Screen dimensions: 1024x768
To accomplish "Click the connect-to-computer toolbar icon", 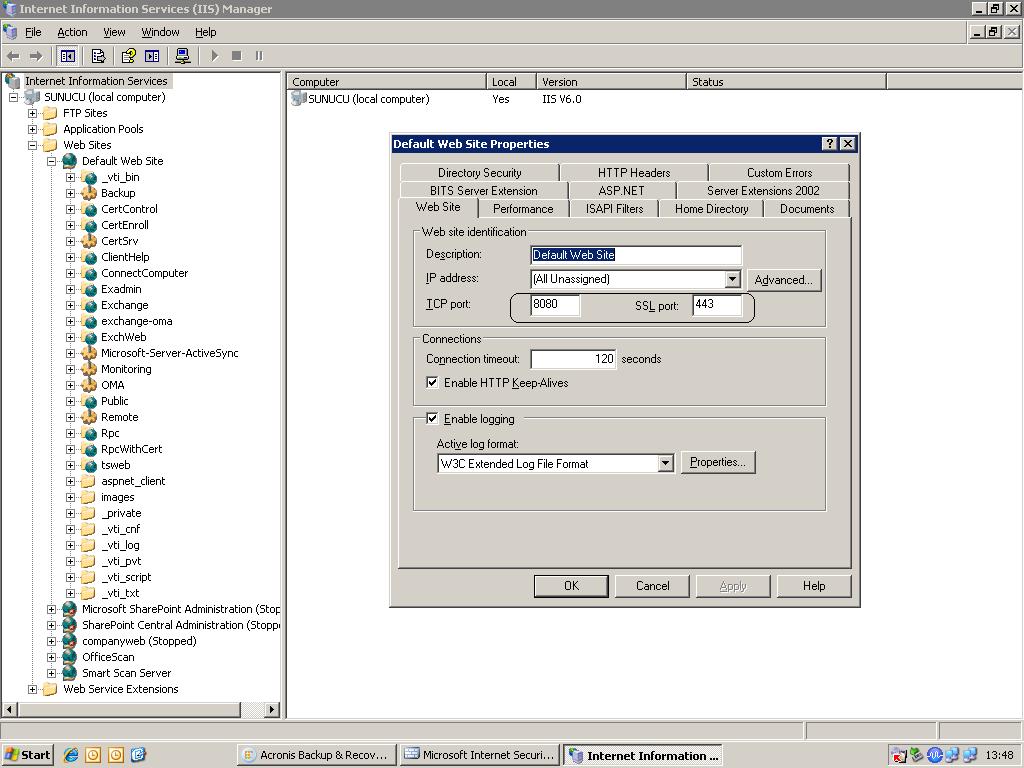I will tap(183, 56).
